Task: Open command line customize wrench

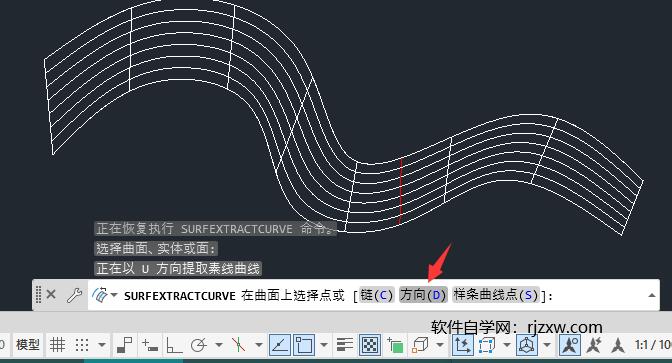Action: click(75, 295)
